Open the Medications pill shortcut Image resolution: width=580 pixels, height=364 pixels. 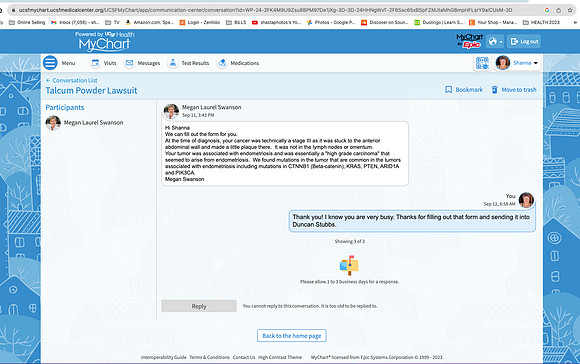click(x=238, y=63)
